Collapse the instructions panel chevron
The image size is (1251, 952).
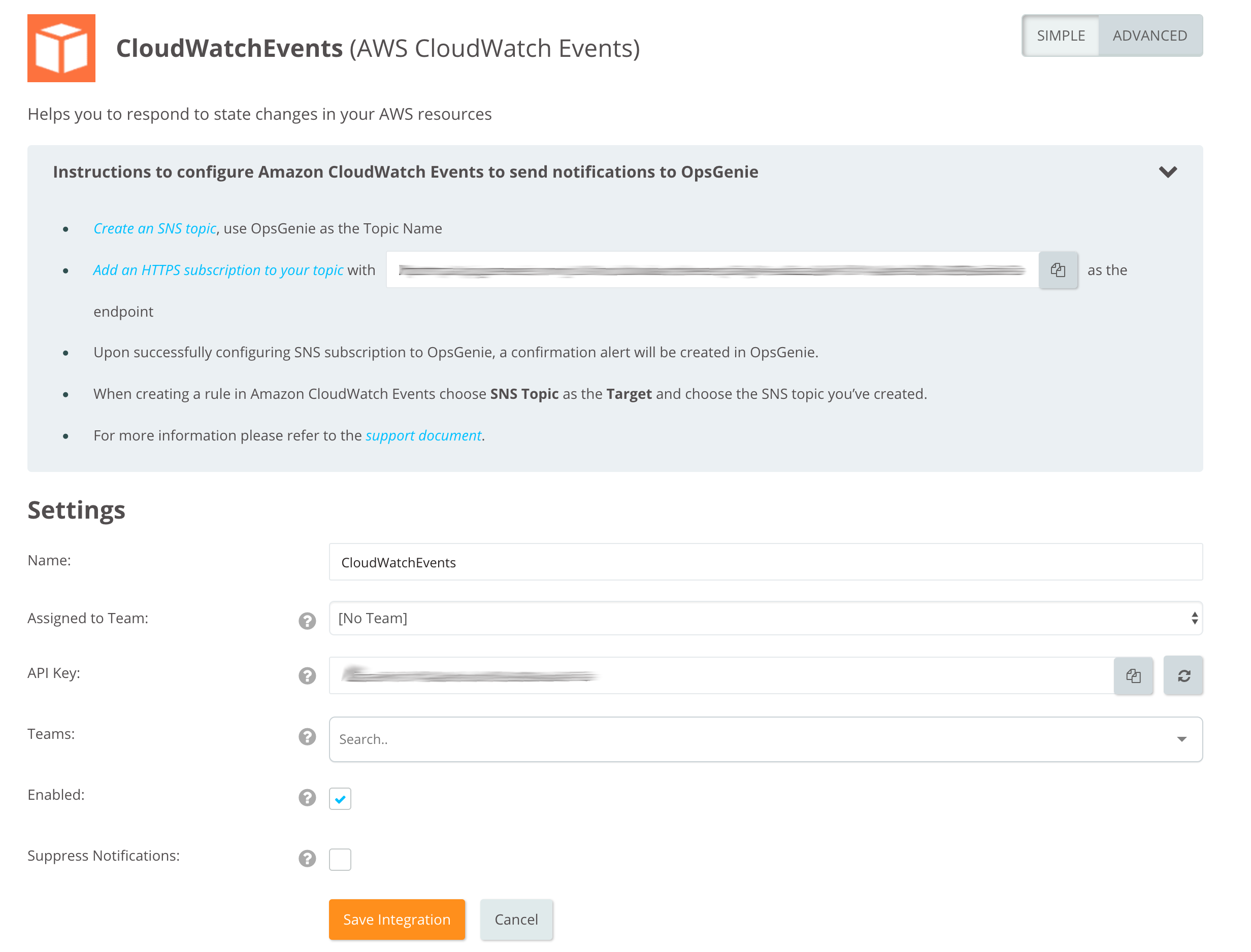point(1168,172)
